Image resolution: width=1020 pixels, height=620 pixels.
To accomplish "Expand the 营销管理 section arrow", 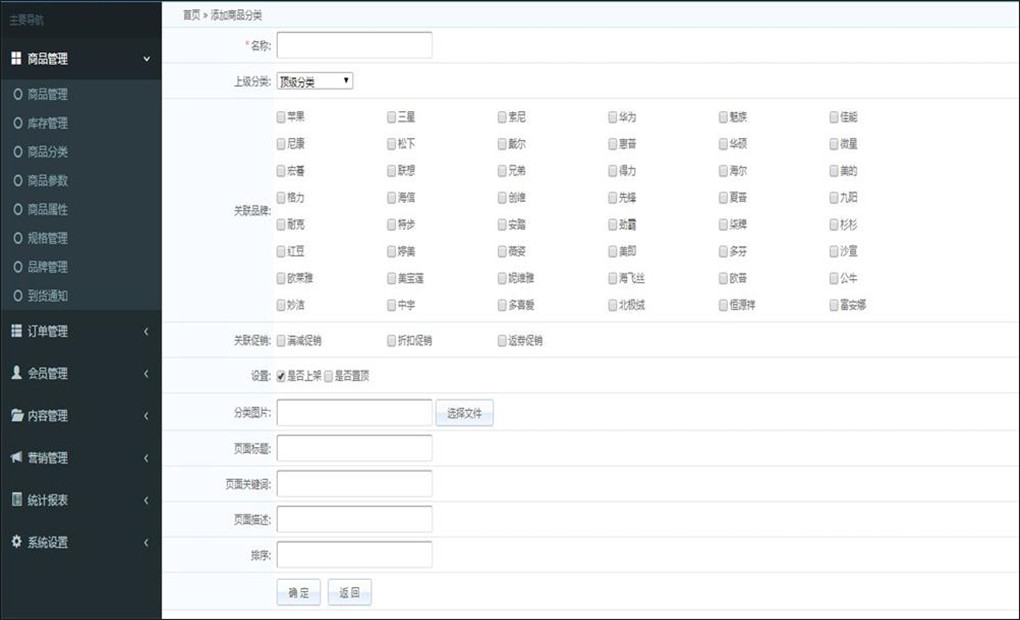I will [x=146, y=458].
